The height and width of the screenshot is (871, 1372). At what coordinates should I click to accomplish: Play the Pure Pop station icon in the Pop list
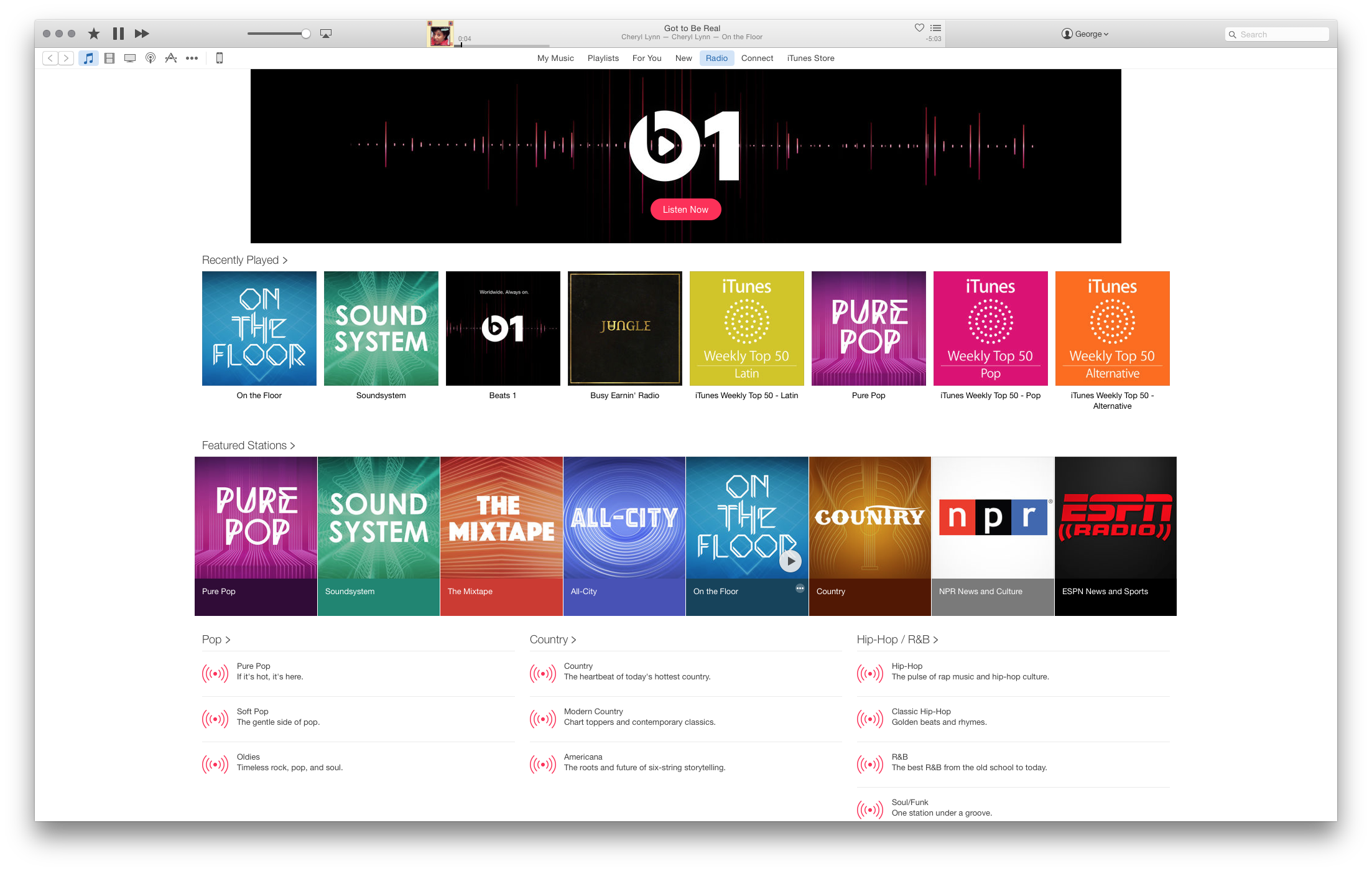click(x=215, y=673)
